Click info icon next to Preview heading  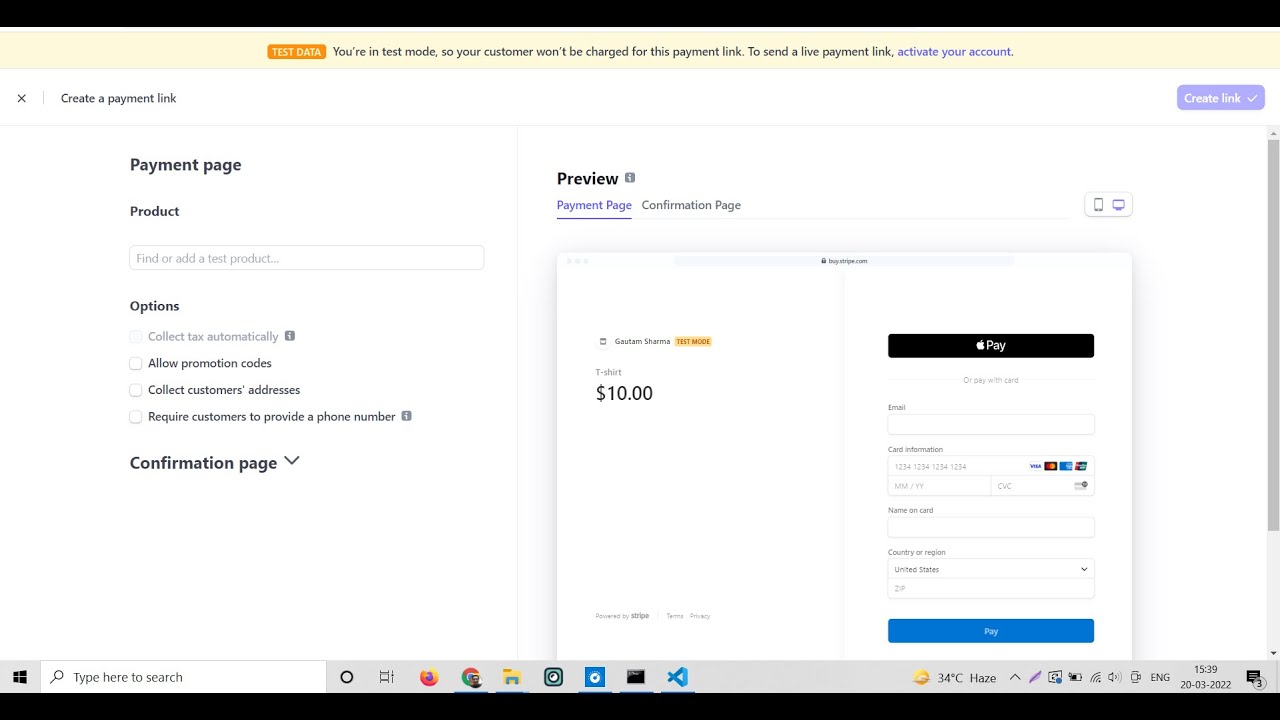pos(630,178)
